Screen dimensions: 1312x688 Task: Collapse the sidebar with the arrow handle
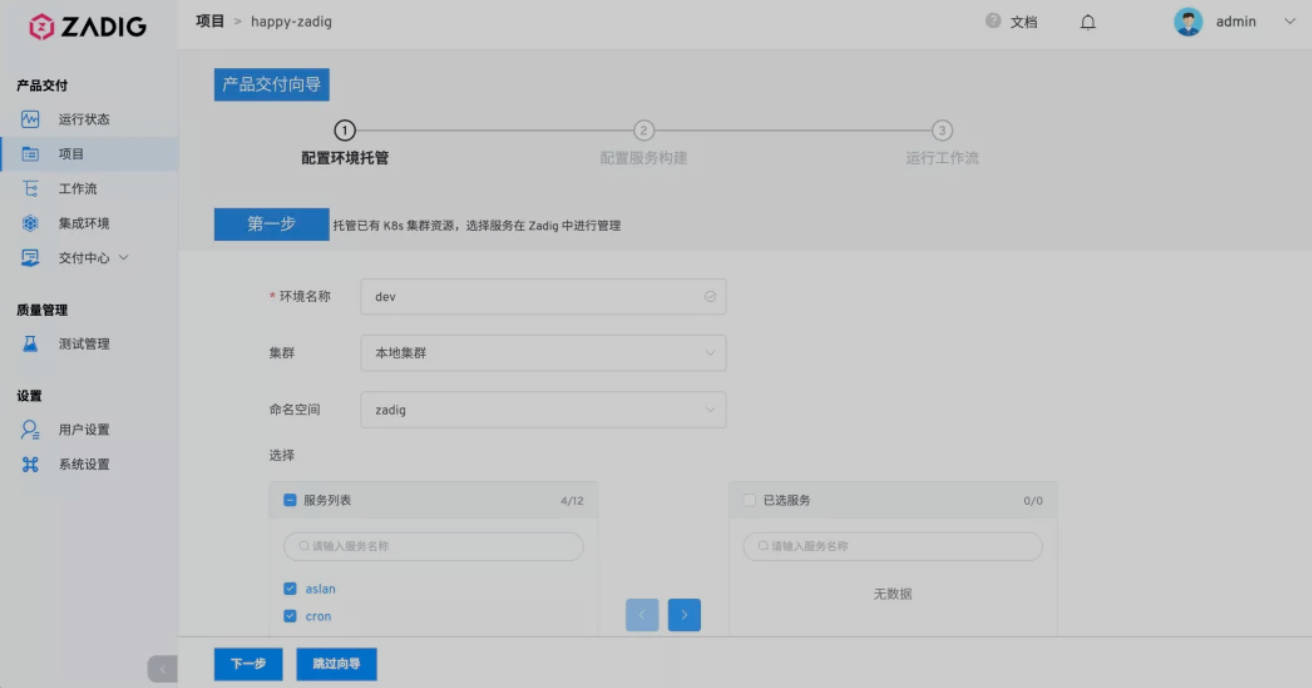pos(163,669)
